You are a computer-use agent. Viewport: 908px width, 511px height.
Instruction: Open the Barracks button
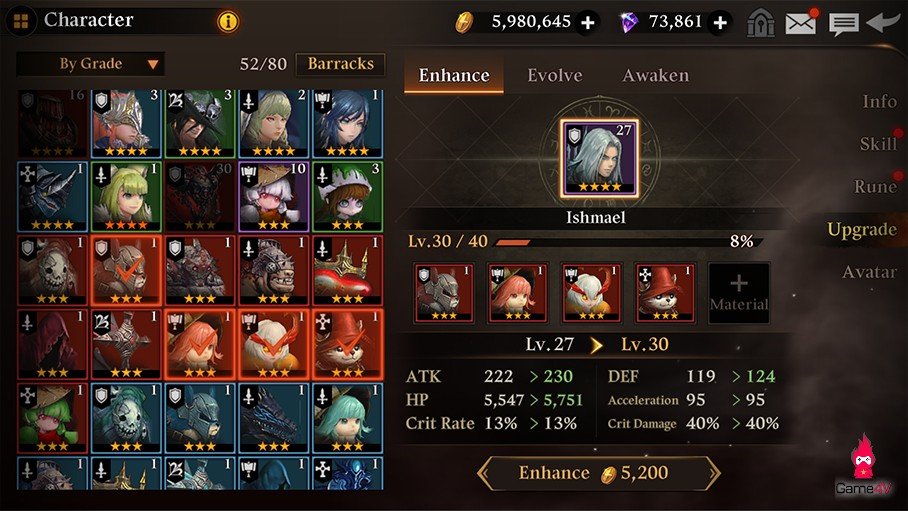[340, 64]
